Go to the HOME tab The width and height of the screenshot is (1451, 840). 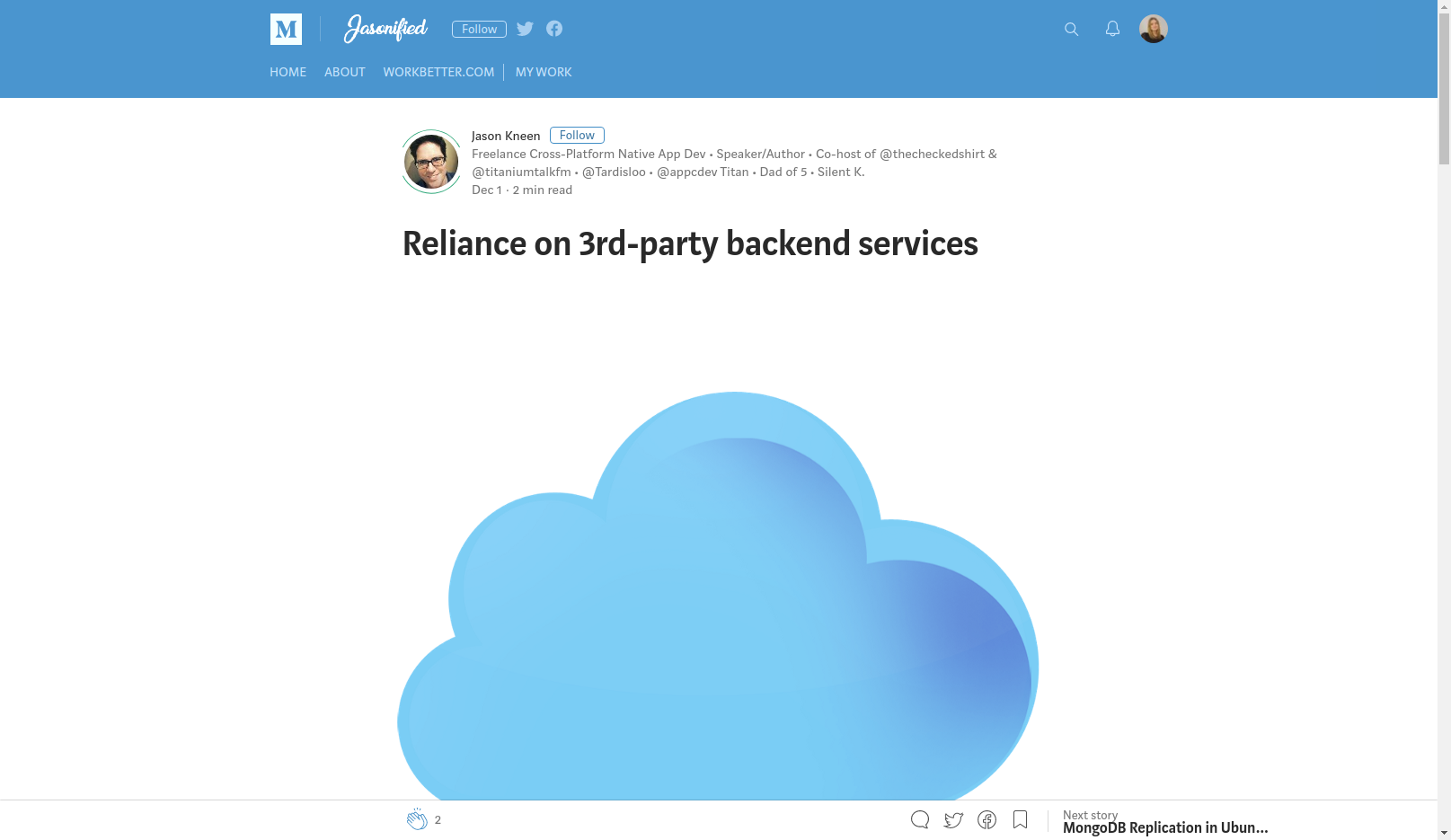click(288, 72)
